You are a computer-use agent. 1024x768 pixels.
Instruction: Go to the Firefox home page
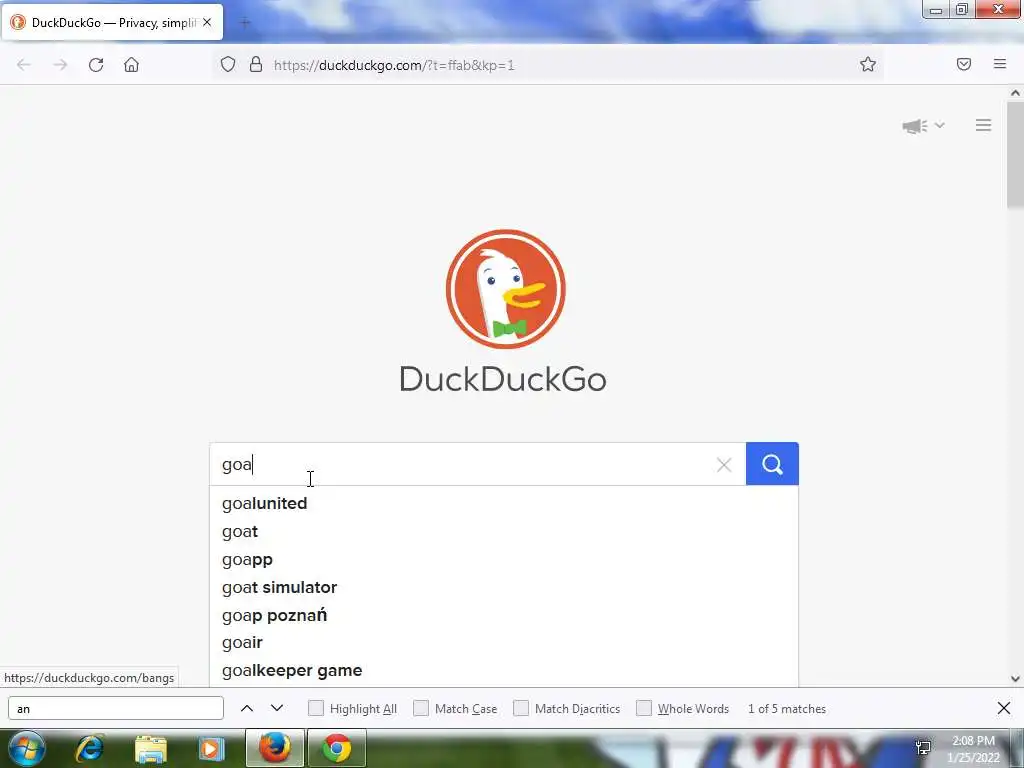(x=131, y=65)
